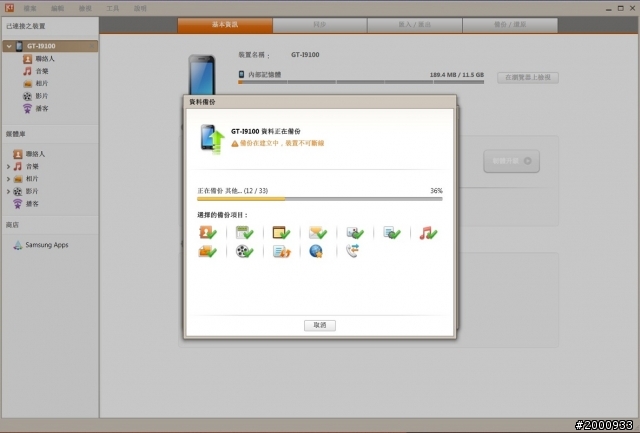The height and width of the screenshot is (433, 640).
Task: Open the 檢視 View menu
Action: 85,8
